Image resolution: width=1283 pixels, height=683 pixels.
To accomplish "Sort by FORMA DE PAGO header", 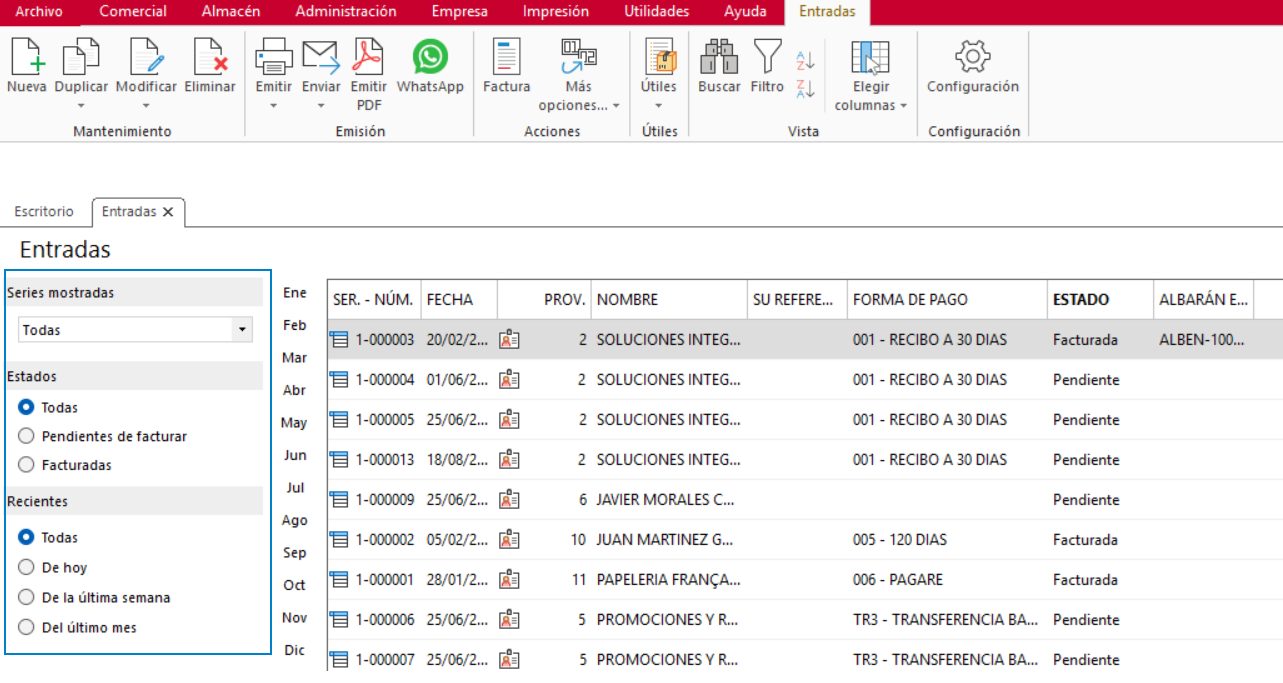I will [947, 299].
